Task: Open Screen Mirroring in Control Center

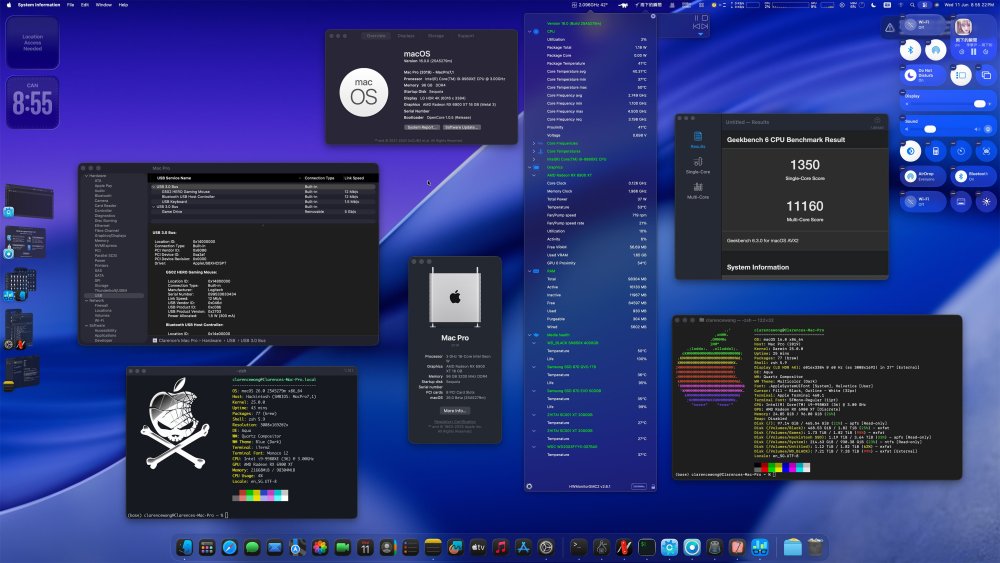Action: [x=986, y=75]
